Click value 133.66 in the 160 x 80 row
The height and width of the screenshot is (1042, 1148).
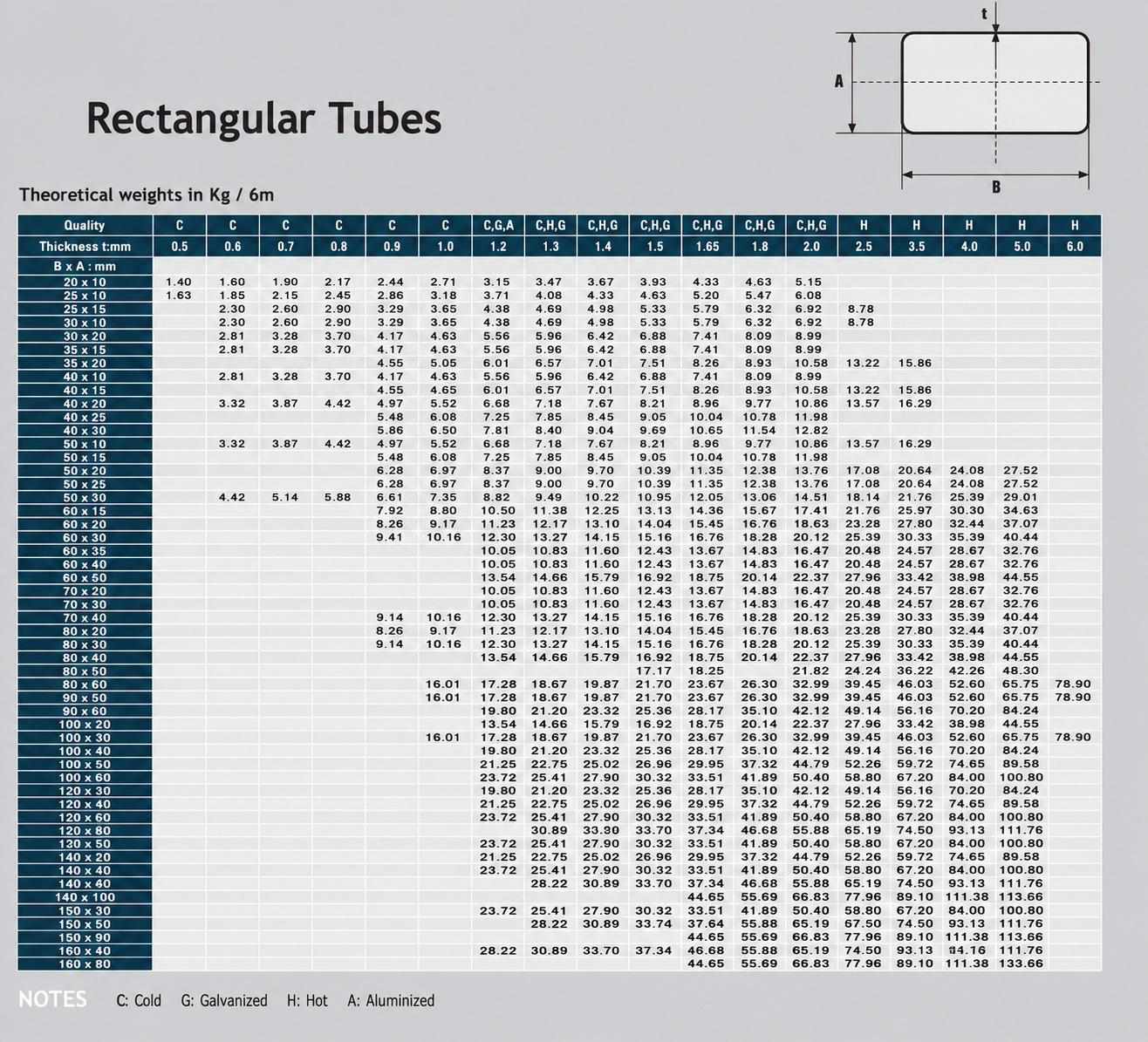(1021, 964)
